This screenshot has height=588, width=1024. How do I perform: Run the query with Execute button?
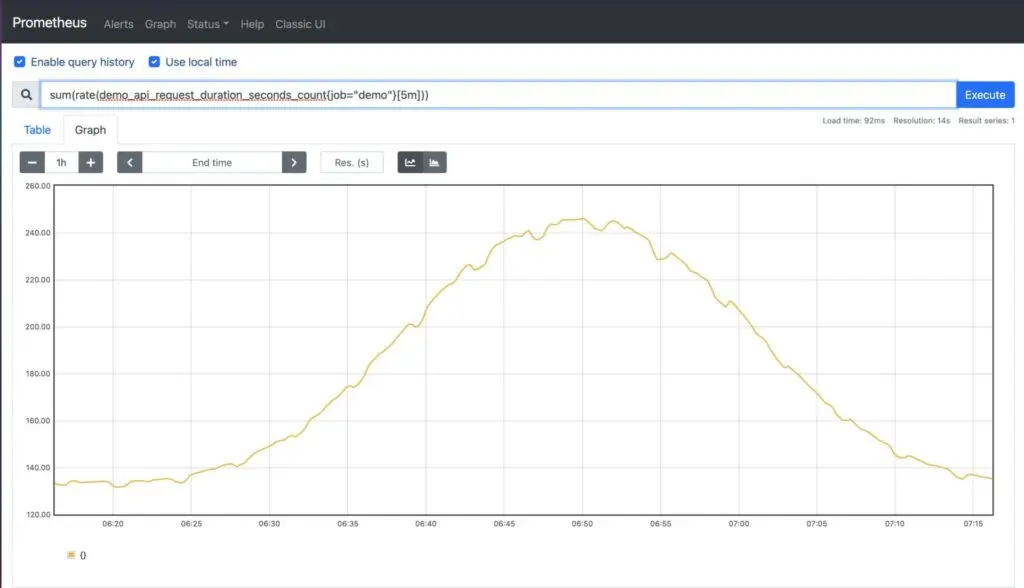985,95
